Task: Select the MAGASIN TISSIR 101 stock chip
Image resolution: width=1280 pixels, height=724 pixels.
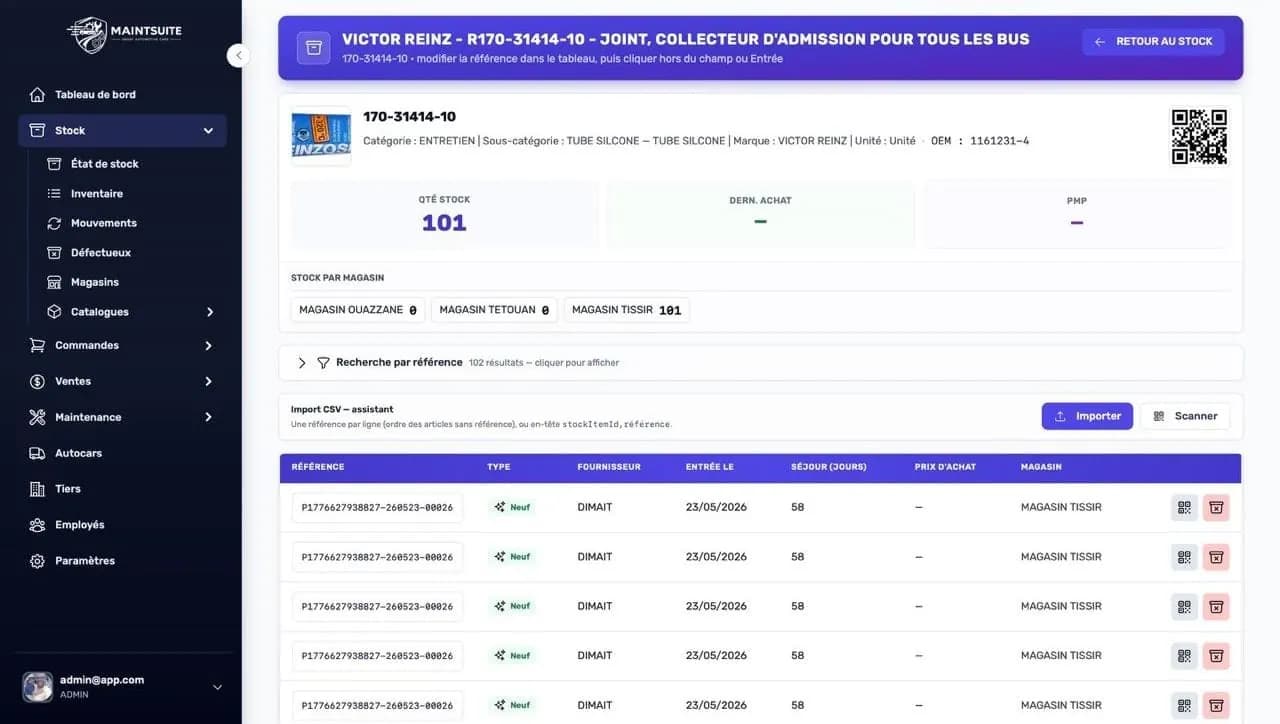Action: [627, 310]
